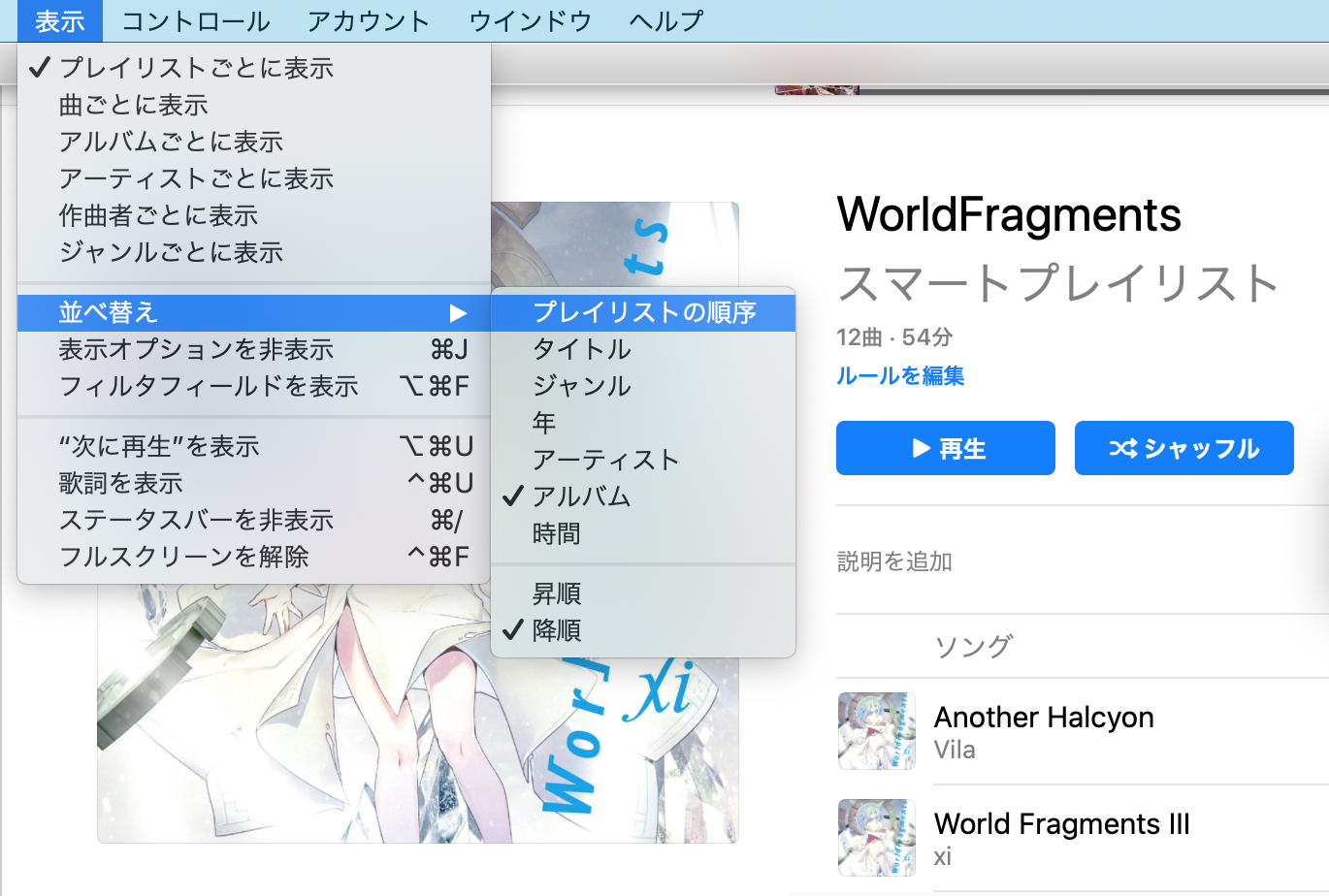This screenshot has height=896, width=1329.
Task: Toggle 降順 descending sort order
Action: pos(560,630)
